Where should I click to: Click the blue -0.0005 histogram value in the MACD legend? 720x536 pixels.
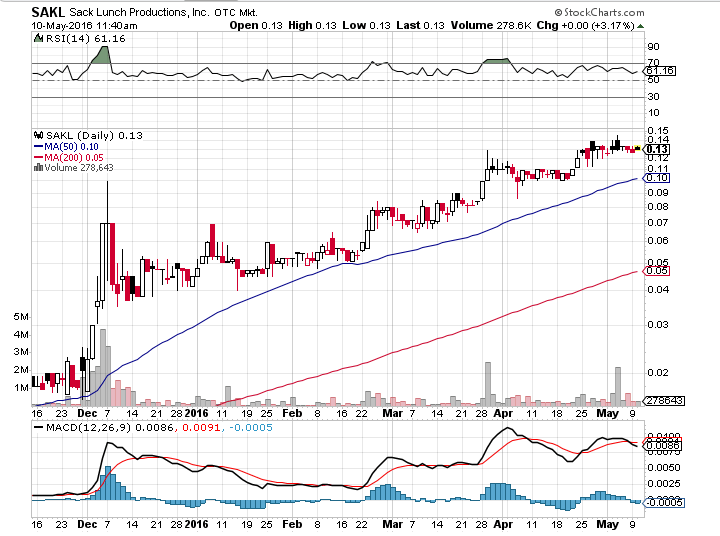(x=250, y=428)
